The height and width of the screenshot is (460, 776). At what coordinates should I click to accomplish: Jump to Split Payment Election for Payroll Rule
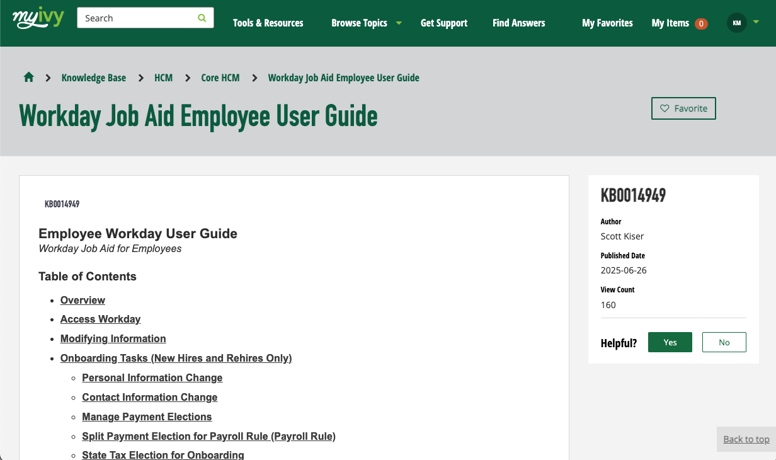(208, 436)
